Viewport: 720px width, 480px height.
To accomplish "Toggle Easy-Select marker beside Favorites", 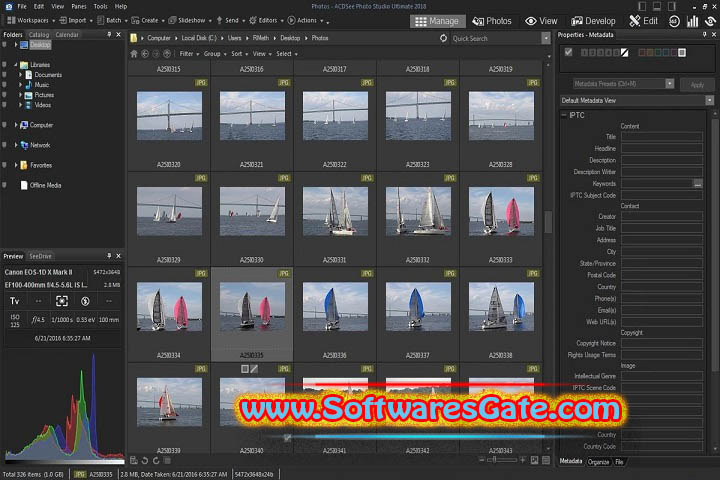I will [5, 165].
